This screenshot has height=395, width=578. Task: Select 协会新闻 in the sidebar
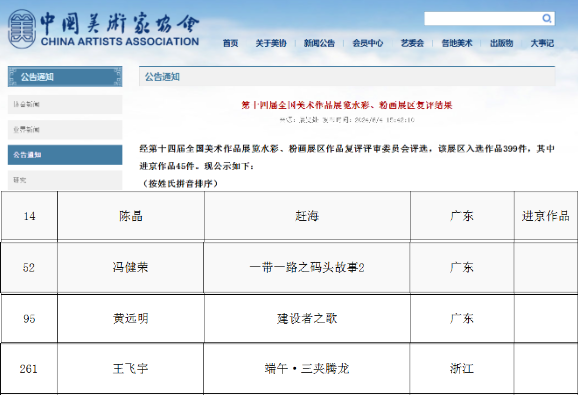65,104
